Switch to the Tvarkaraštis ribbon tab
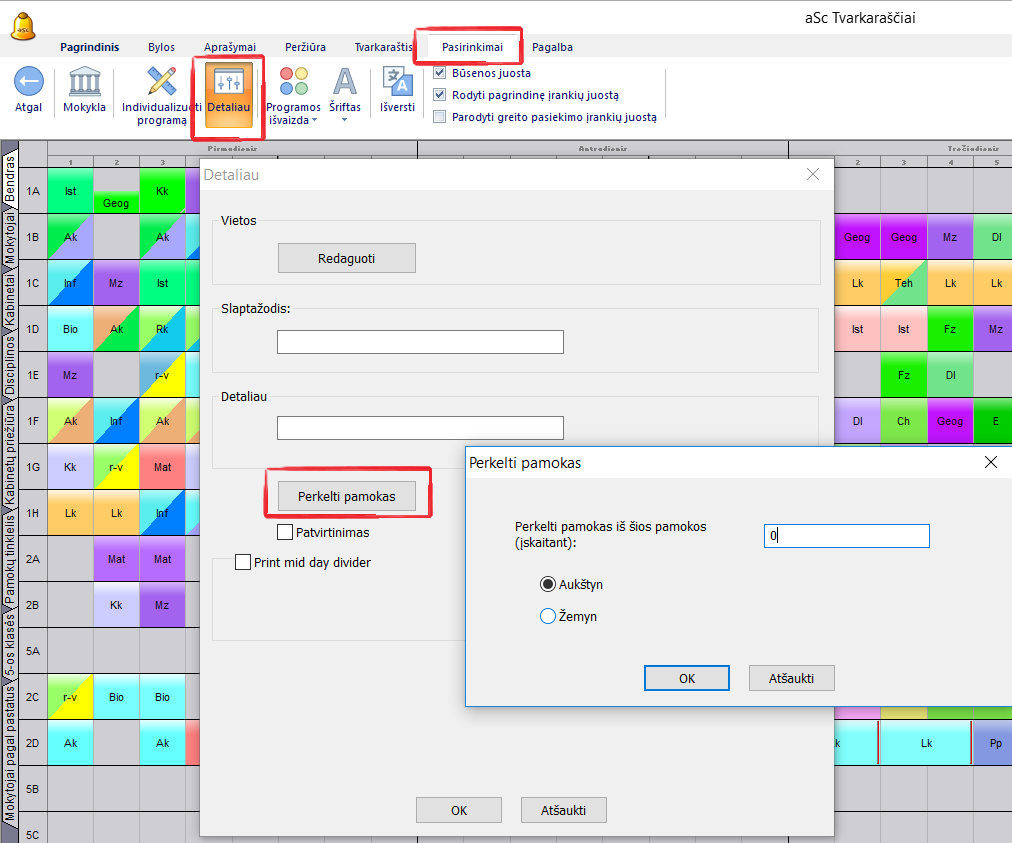The width and height of the screenshot is (1012, 843). [x=383, y=47]
